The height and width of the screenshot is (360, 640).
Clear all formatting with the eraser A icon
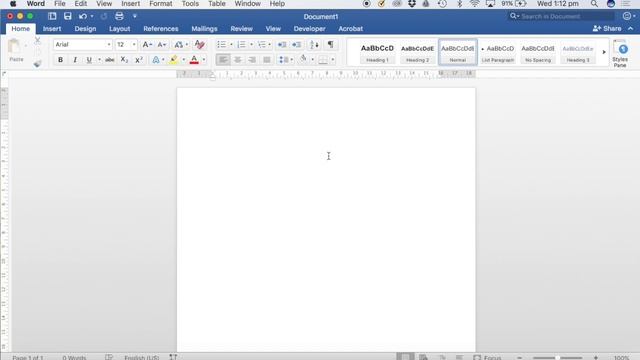pos(200,44)
